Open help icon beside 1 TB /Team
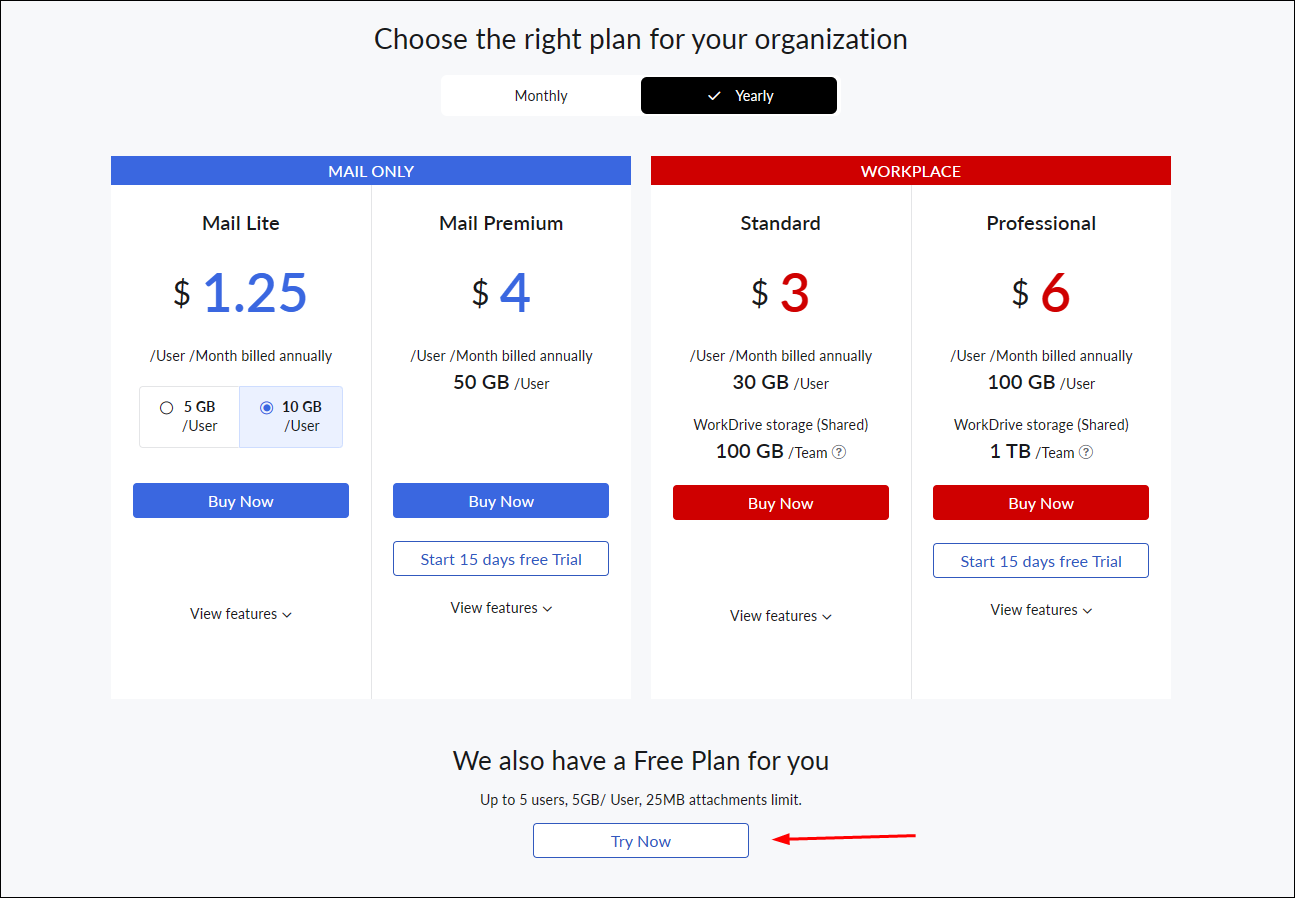 click(x=1086, y=452)
